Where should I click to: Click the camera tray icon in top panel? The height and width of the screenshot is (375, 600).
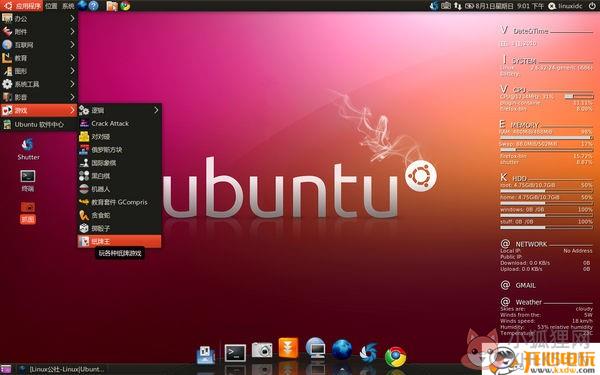tap(446, 6)
